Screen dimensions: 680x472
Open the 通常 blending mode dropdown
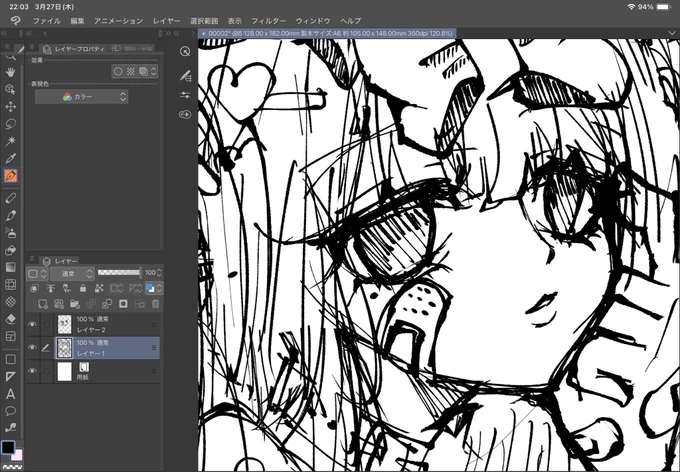pyautogui.click(x=72, y=273)
